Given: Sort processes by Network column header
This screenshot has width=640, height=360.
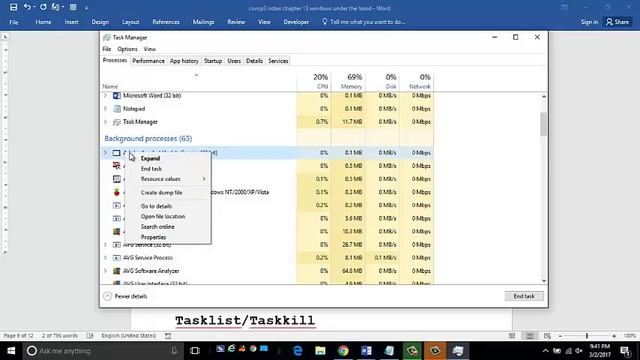Looking at the screenshot, I should pyautogui.click(x=416, y=81).
